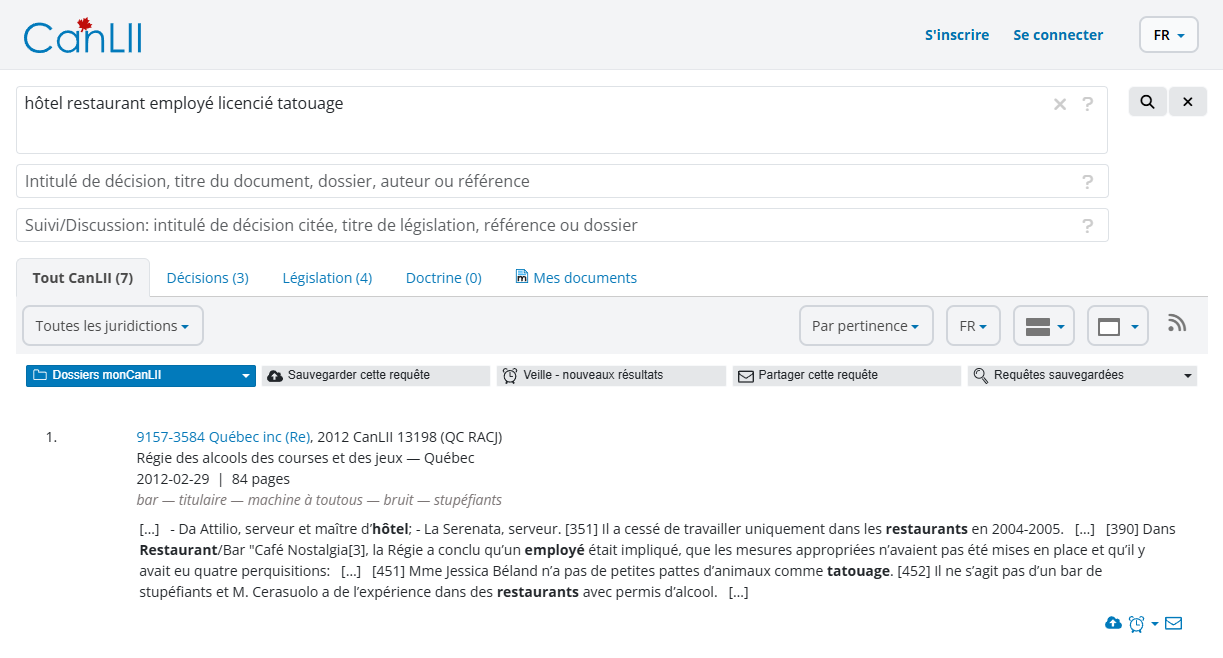1223x658 pixels.
Task: Focus the Suivi/Discussion input field
Action: 562,225
